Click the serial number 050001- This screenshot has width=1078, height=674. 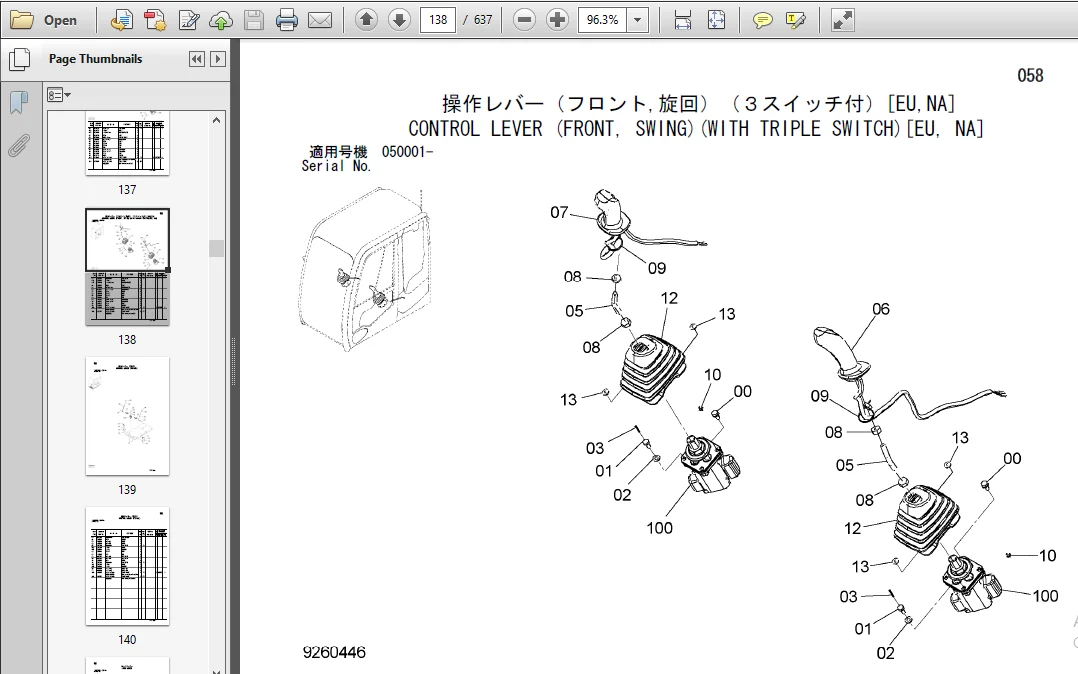coord(407,151)
